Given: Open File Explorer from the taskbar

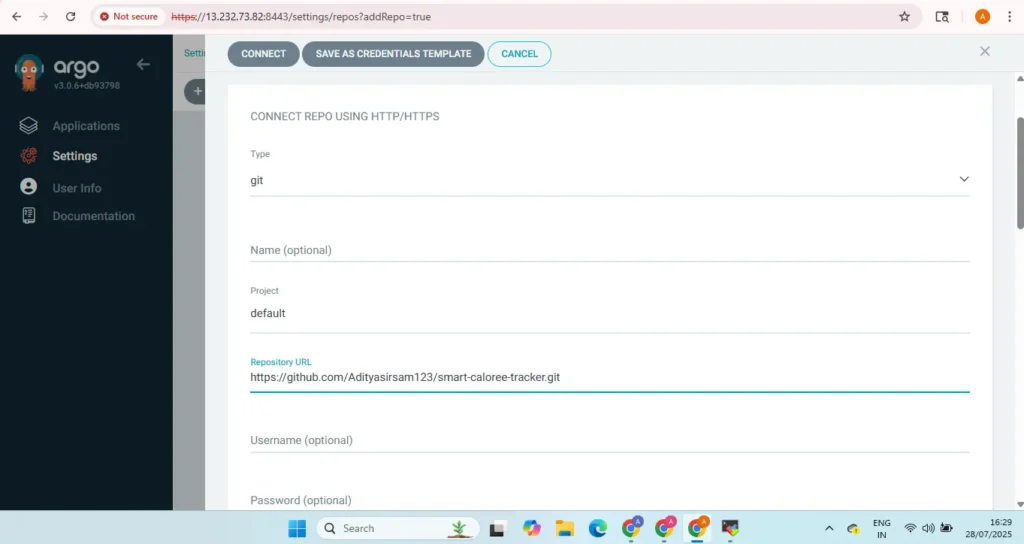Looking at the screenshot, I should [x=564, y=528].
